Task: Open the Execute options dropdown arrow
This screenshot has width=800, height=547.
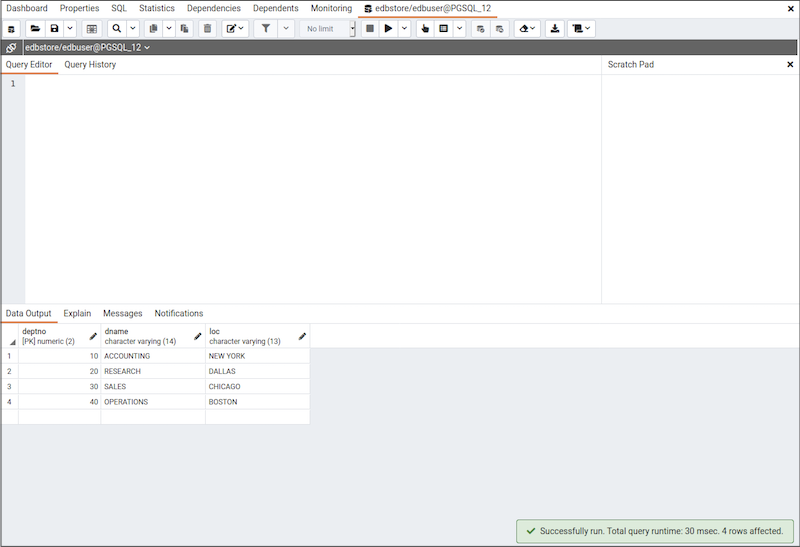Action: (x=404, y=29)
